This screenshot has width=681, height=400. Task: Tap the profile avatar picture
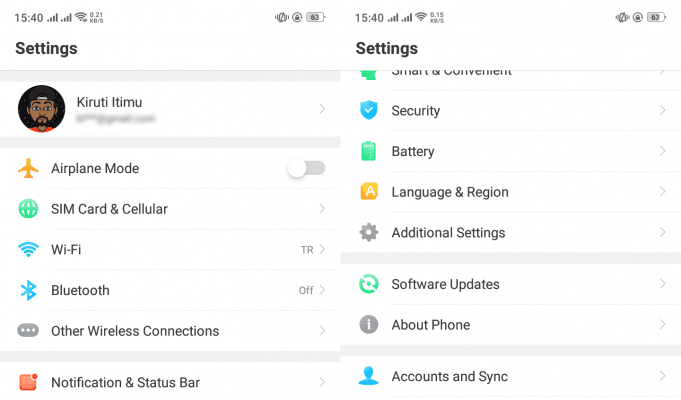point(42,109)
